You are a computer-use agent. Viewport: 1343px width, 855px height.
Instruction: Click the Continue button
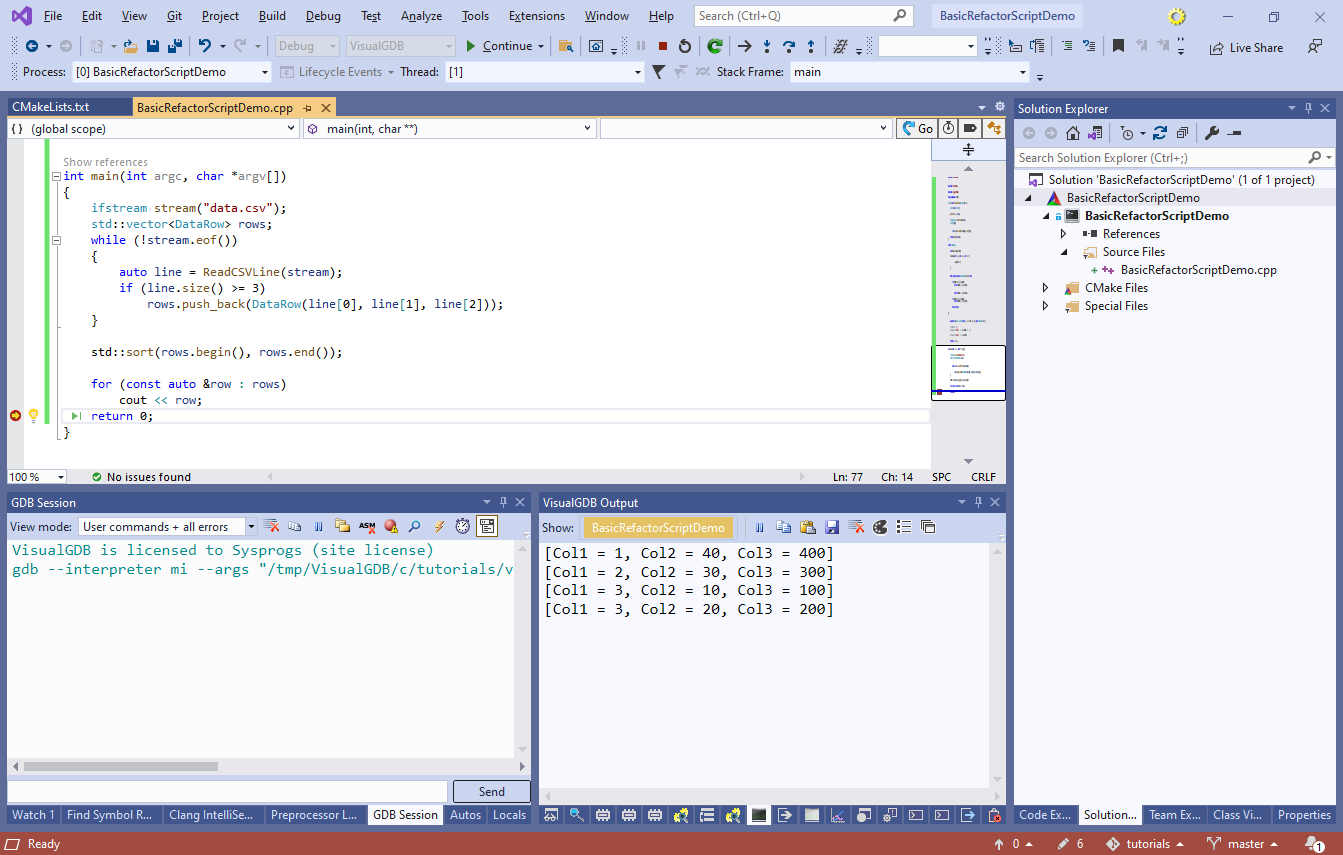[500, 46]
